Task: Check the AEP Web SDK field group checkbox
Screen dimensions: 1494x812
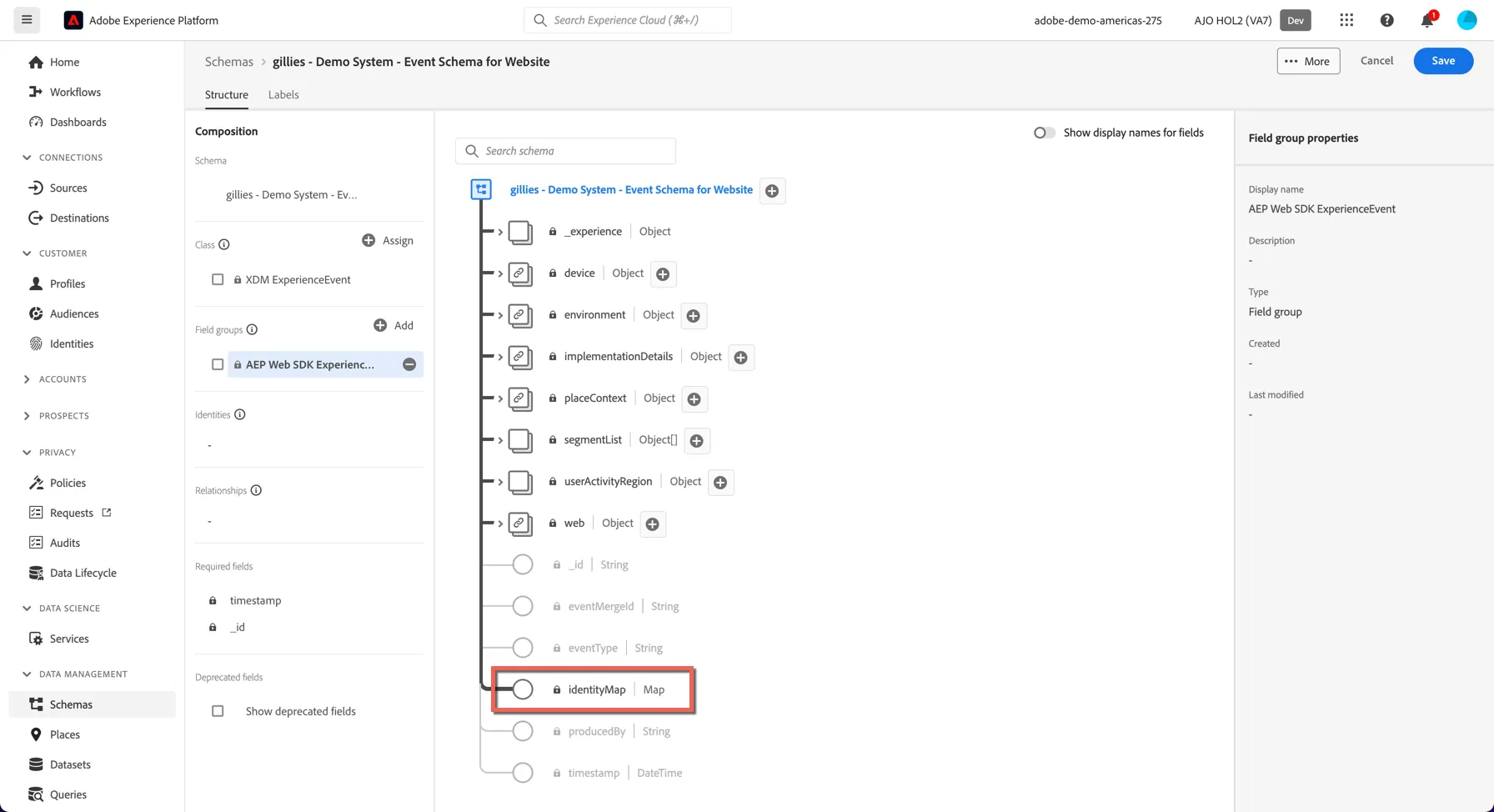Action: click(x=218, y=364)
